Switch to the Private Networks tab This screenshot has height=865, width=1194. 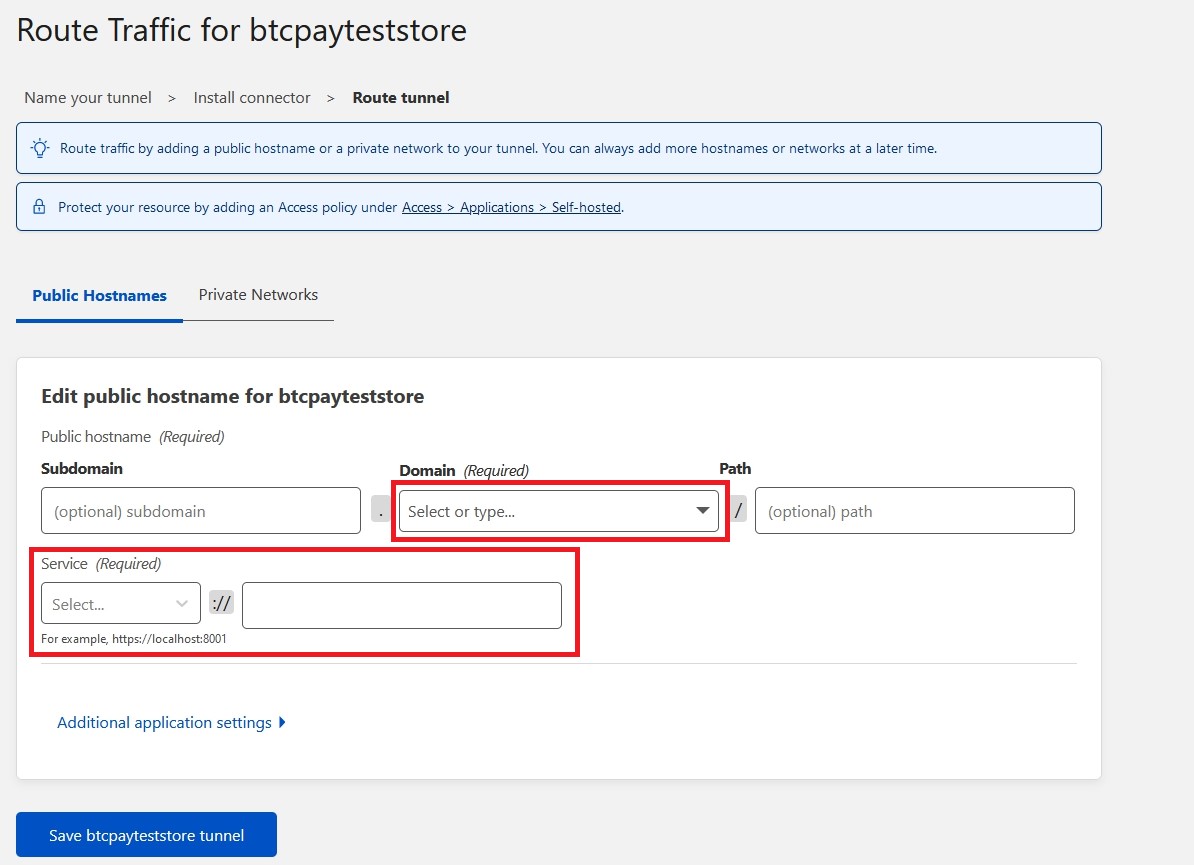pyautogui.click(x=258, y=295)
